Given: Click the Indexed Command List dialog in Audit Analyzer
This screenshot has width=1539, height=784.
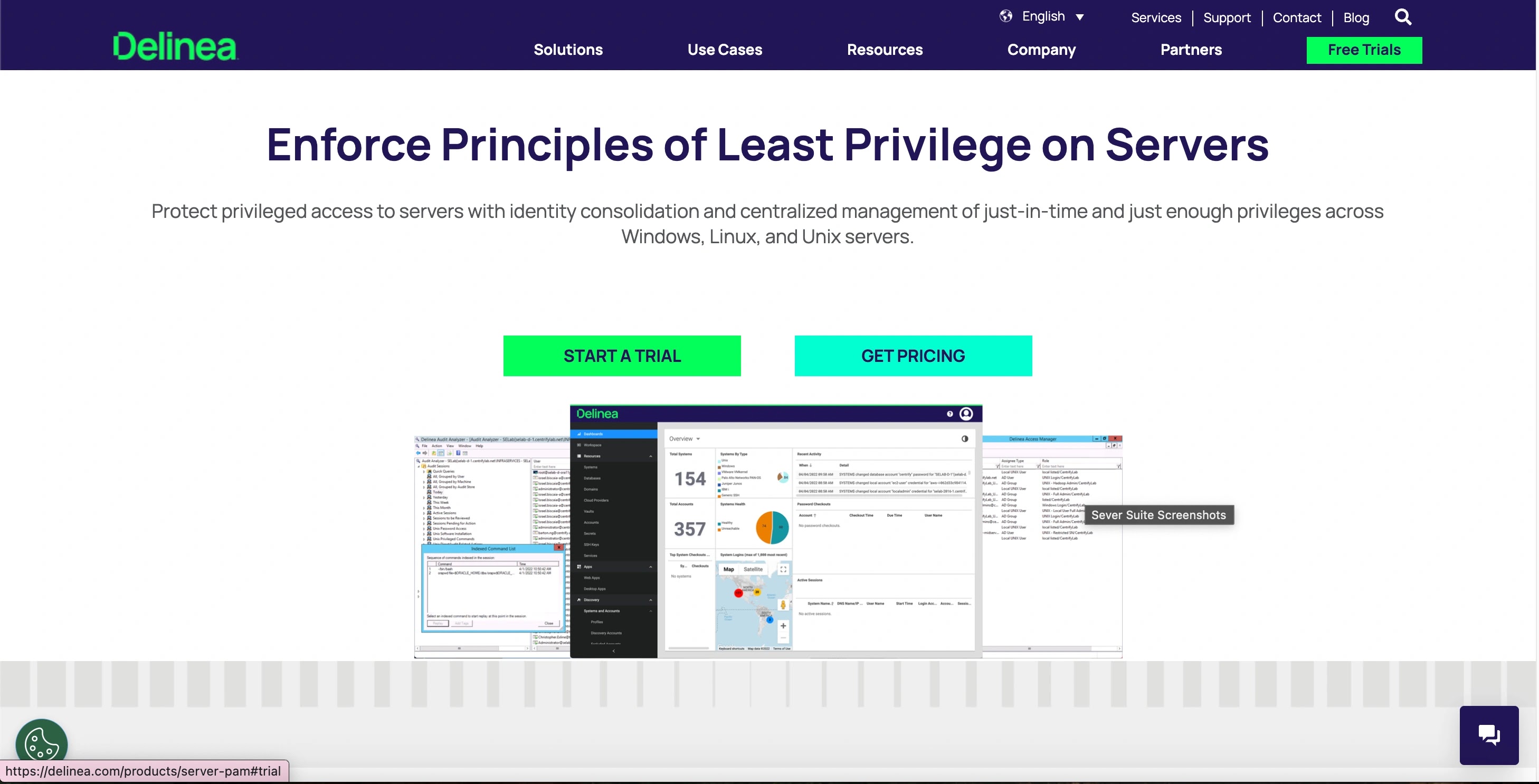Looking at the screenshot, I should tap(493, 588).
